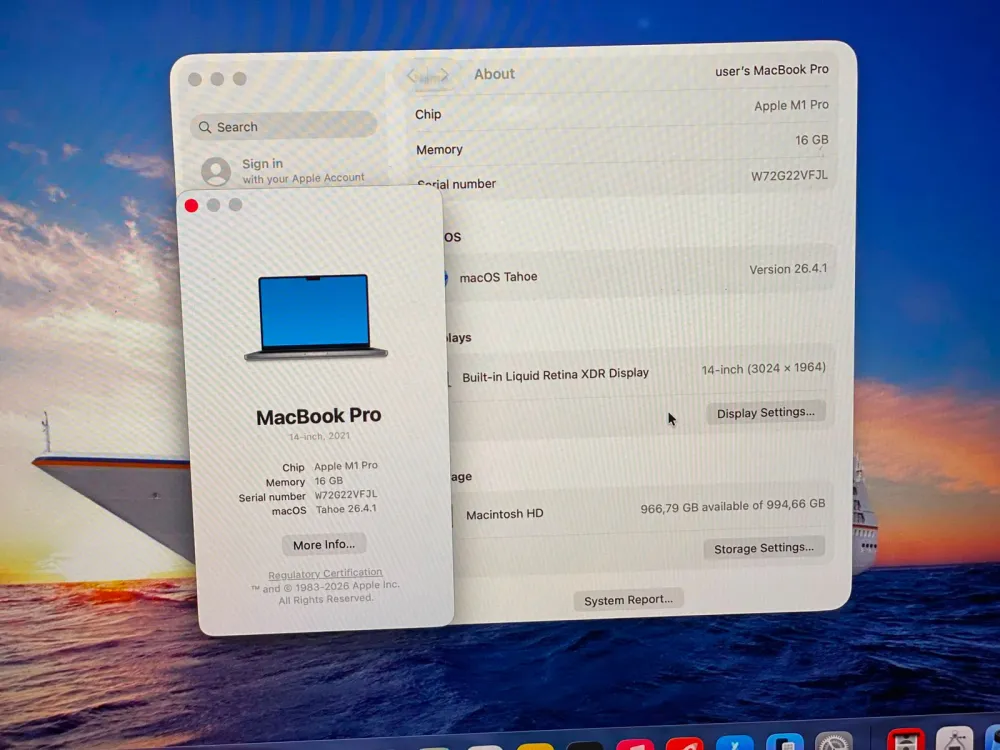The height and width of the screenshot is (750, 1000).
Task: Open Display Settings… button
Action: [765, 413]
